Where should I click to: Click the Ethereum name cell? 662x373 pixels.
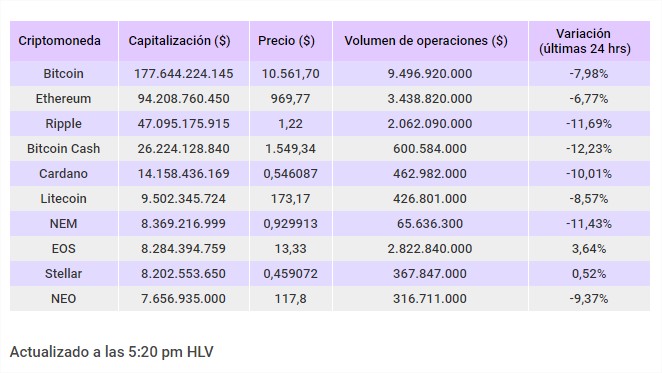[x=63, y=98]
